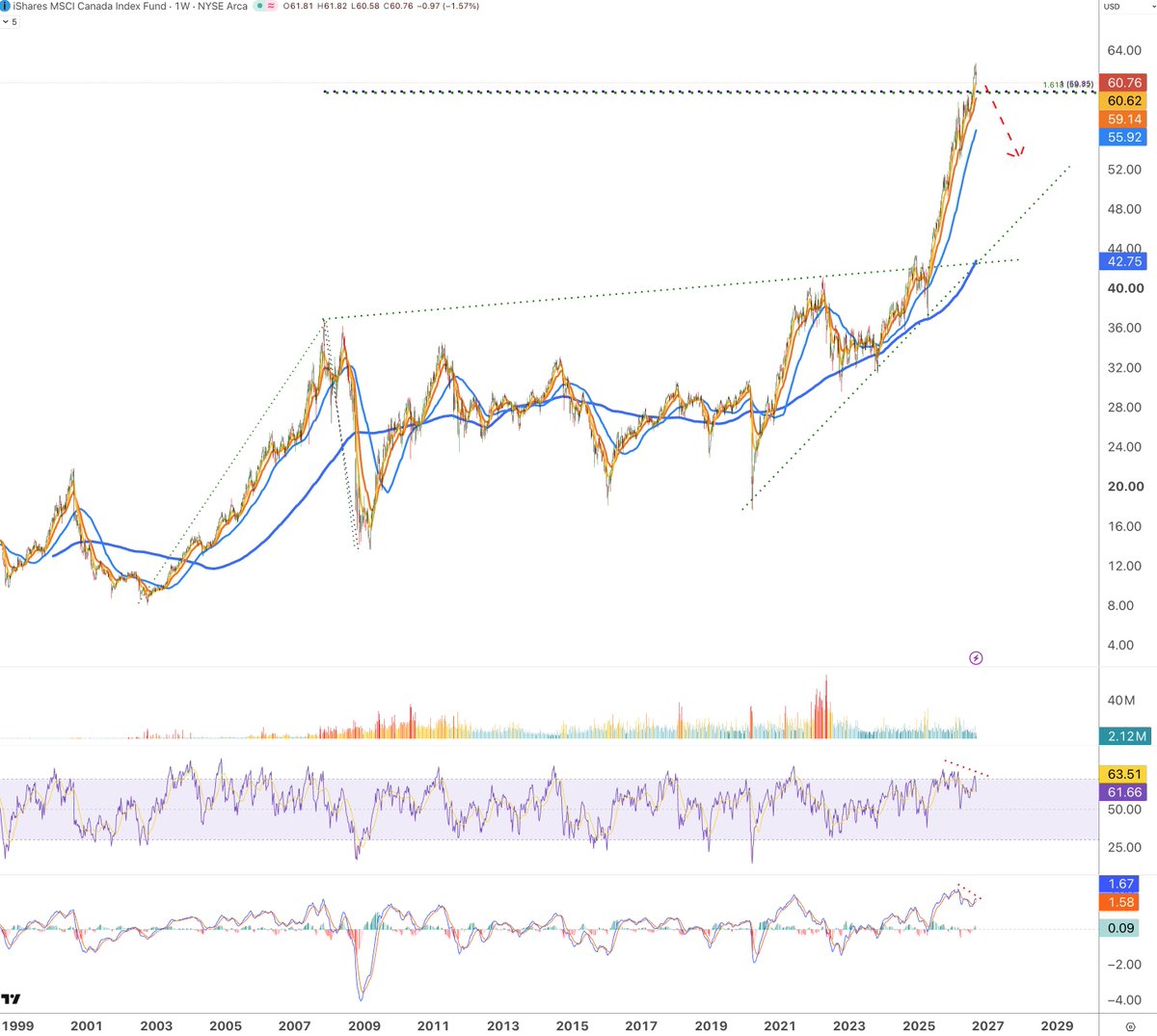
Task: Select the red dashed arrow projection drawing
Action: click(x=1004, y=122)
